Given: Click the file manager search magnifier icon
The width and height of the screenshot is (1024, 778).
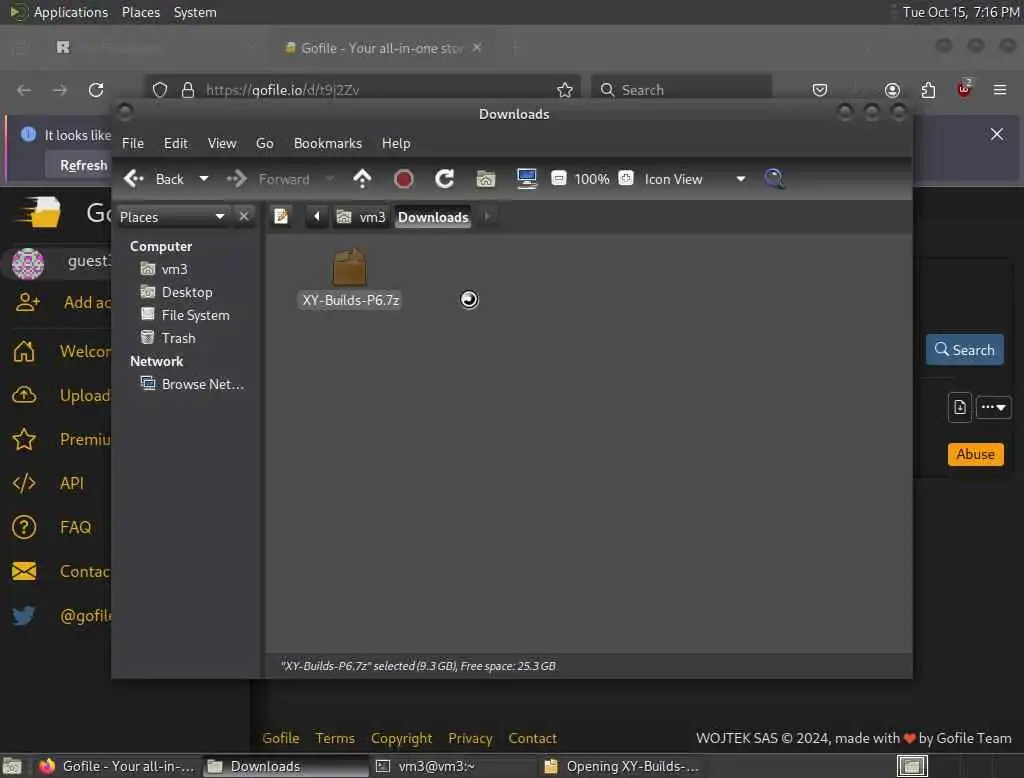Looking at the screenshot, I should (x=775, y=179).
